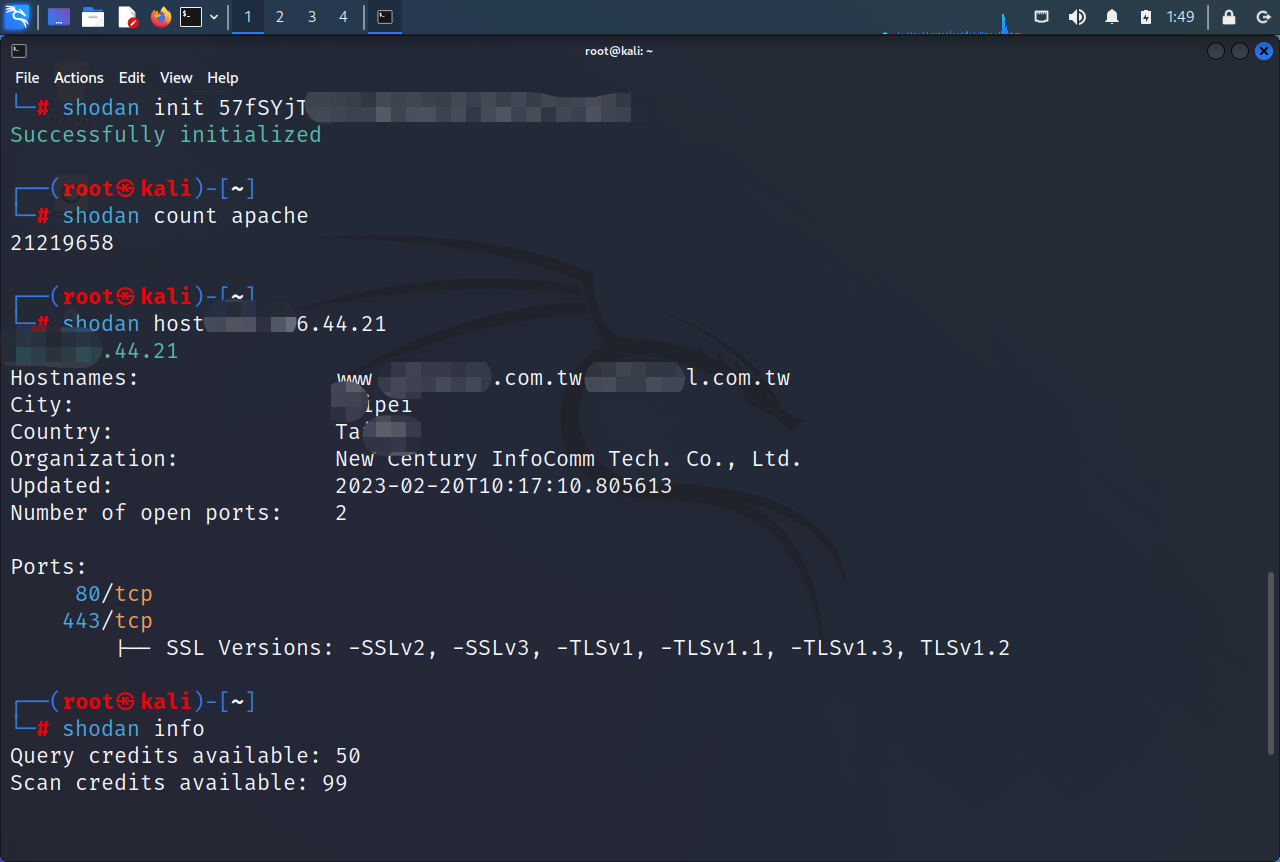Click the 'Hostnames:' label
Image resolution: width=1280 pixels, height=862 pixels.
(x=75, y=378)
